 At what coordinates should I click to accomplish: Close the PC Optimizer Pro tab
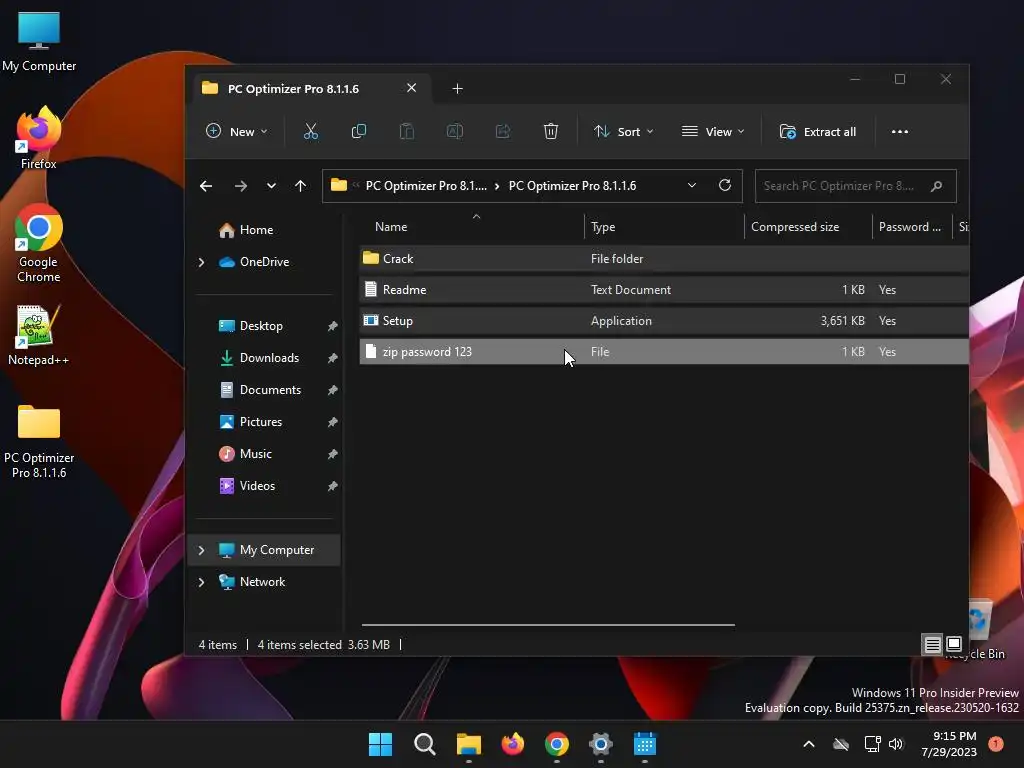coord(411,88)
